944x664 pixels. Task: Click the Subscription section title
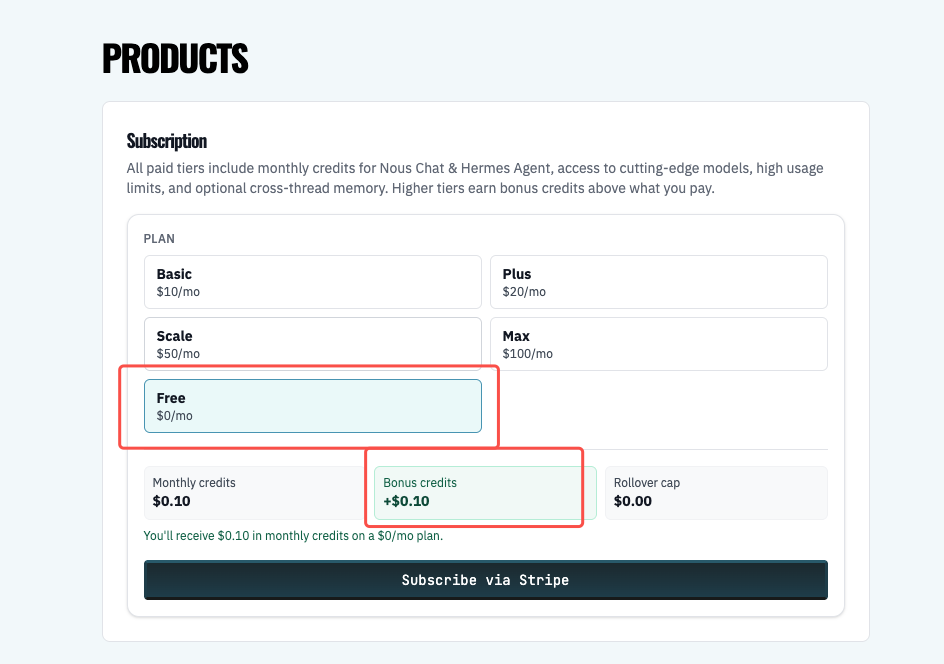(167, 141)
